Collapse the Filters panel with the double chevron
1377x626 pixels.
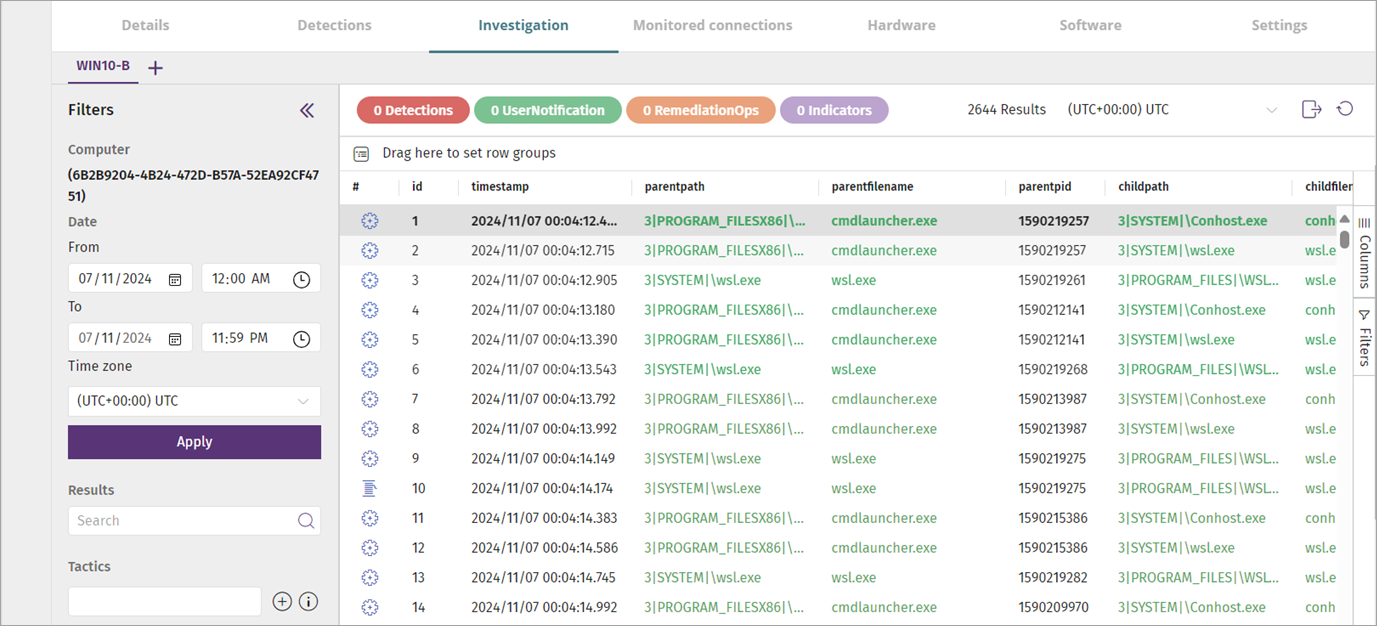point(307,110)
